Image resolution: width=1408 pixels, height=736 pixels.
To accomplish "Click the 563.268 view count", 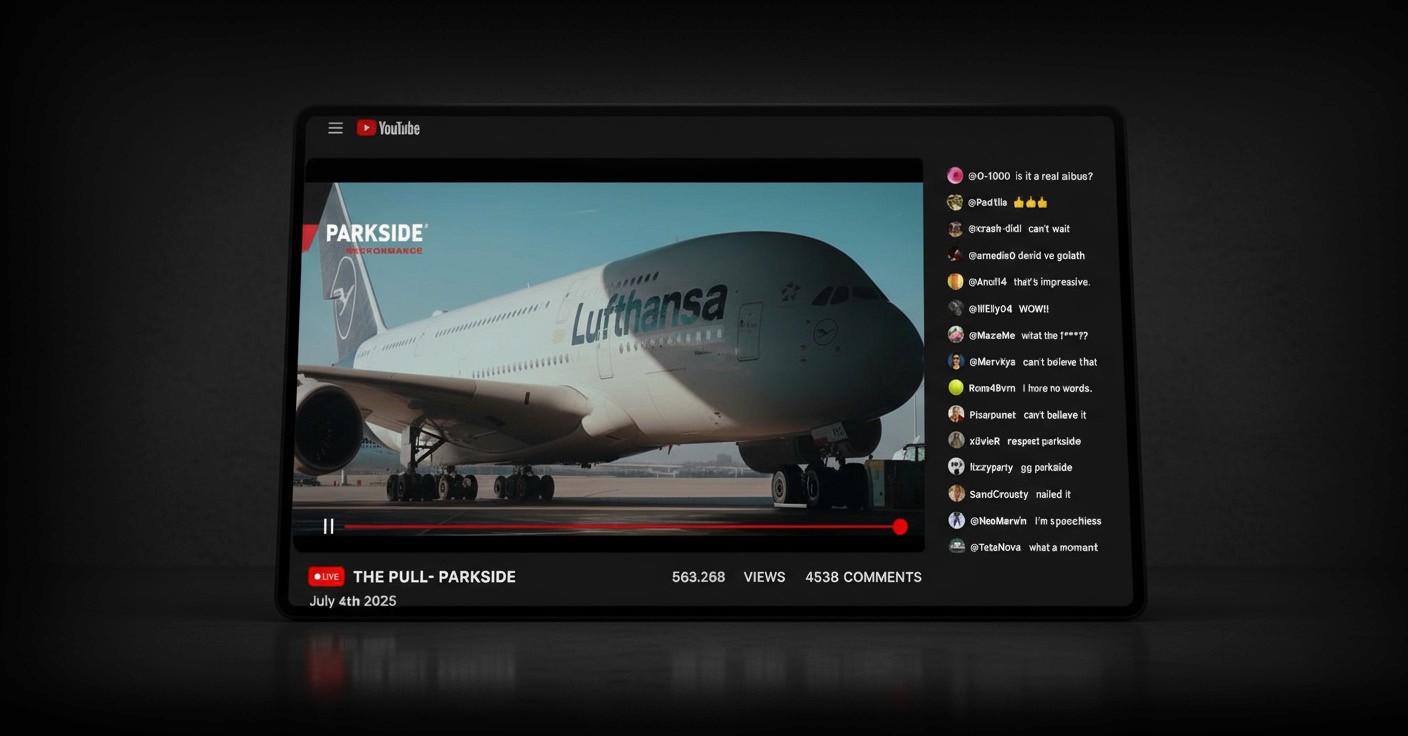I will (x=698, y=577).
